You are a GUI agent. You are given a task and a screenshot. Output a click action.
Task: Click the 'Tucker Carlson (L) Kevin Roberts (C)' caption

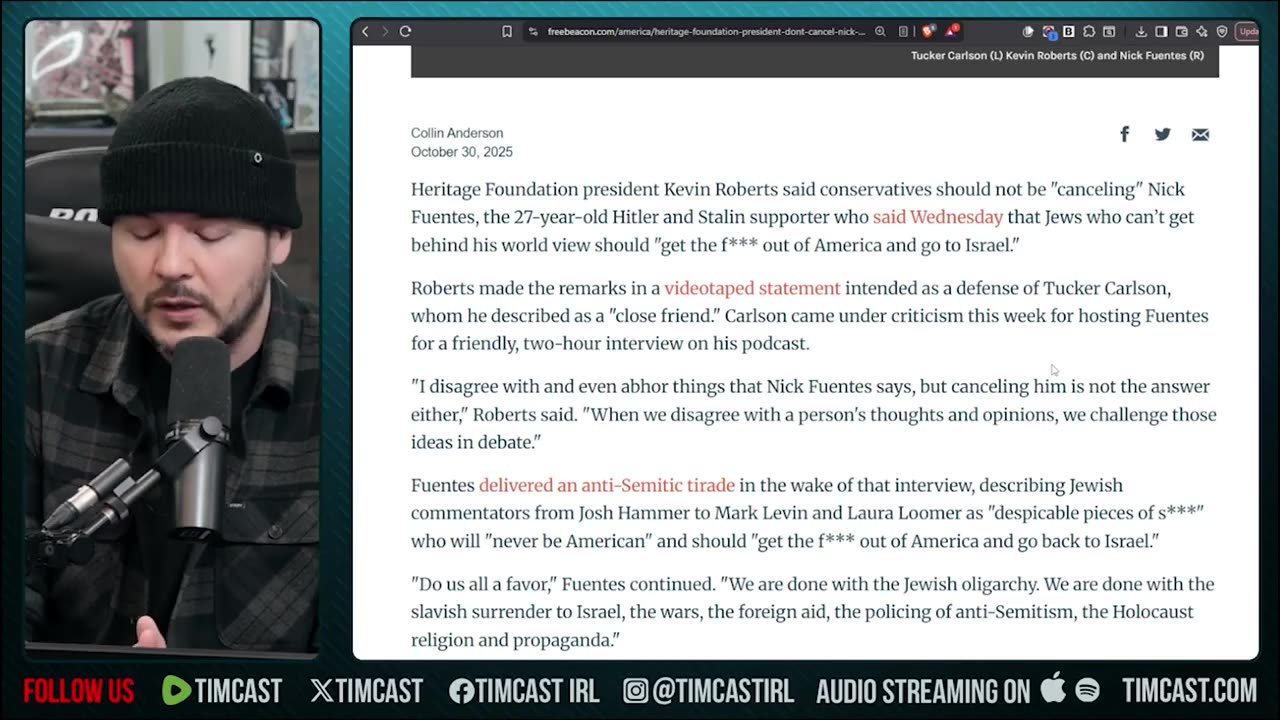click(x=1057, y=56)
